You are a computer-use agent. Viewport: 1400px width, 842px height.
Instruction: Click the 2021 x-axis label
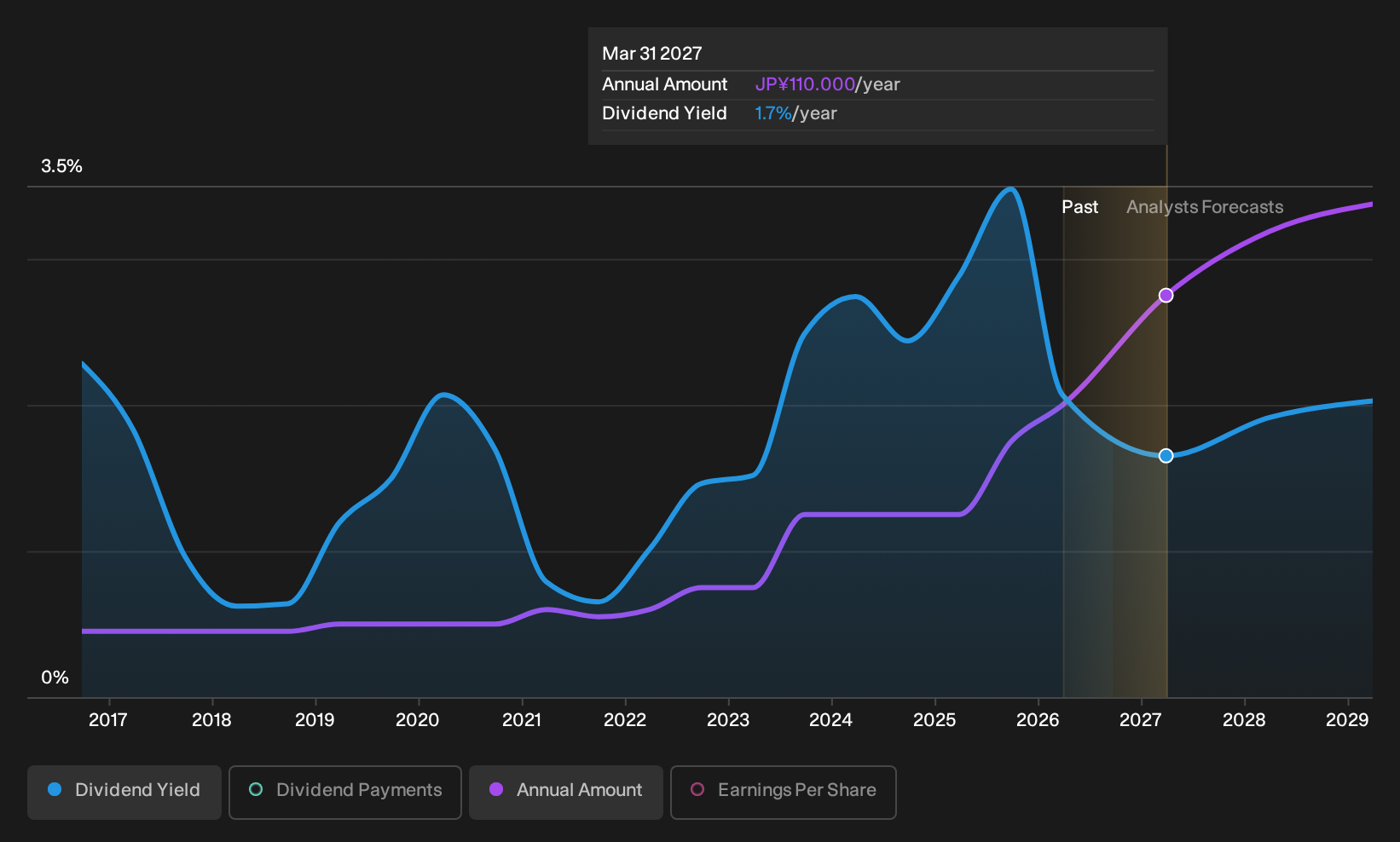[x=522, y=720]
